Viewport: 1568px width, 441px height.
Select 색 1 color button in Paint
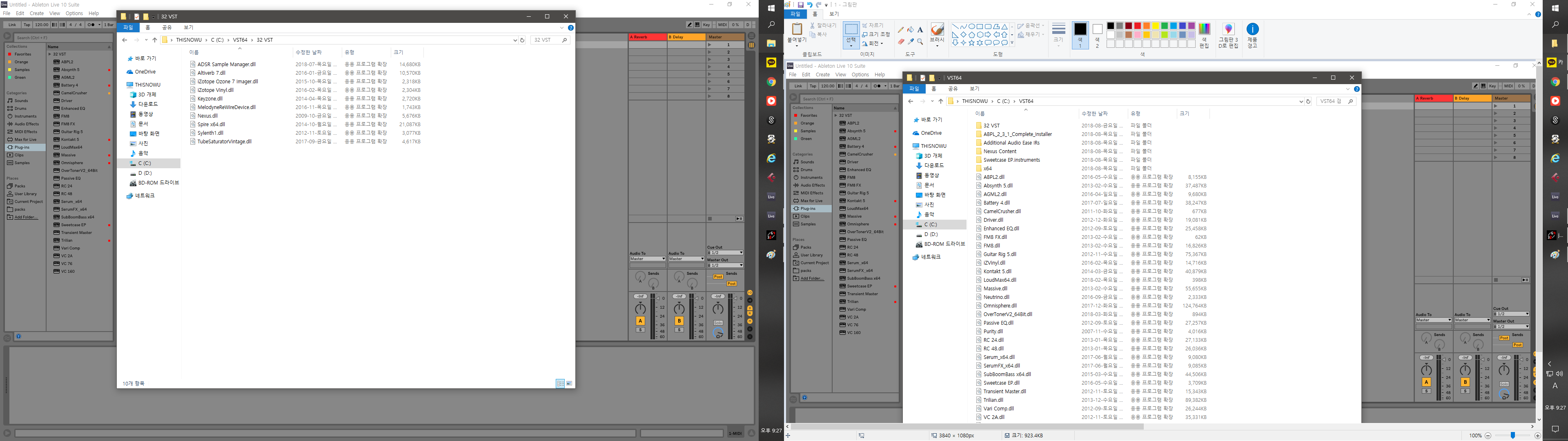click(1080, 35)
